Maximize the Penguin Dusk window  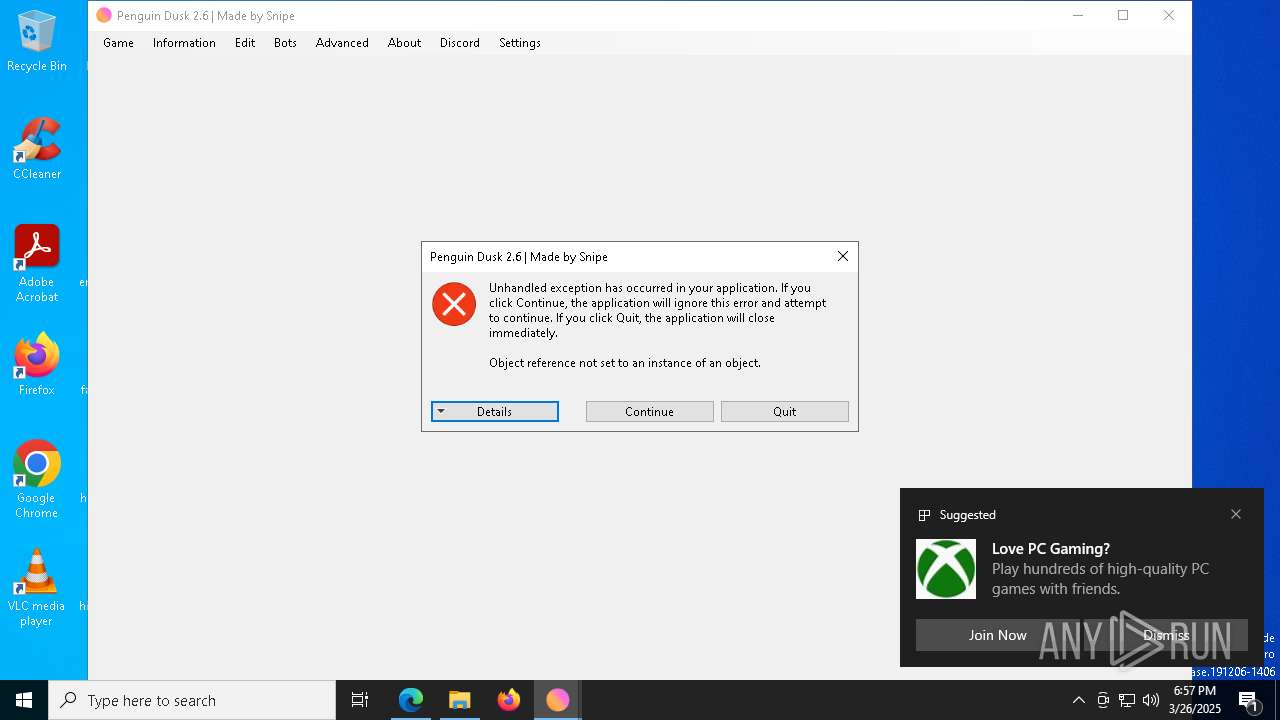click(1123, 15)
